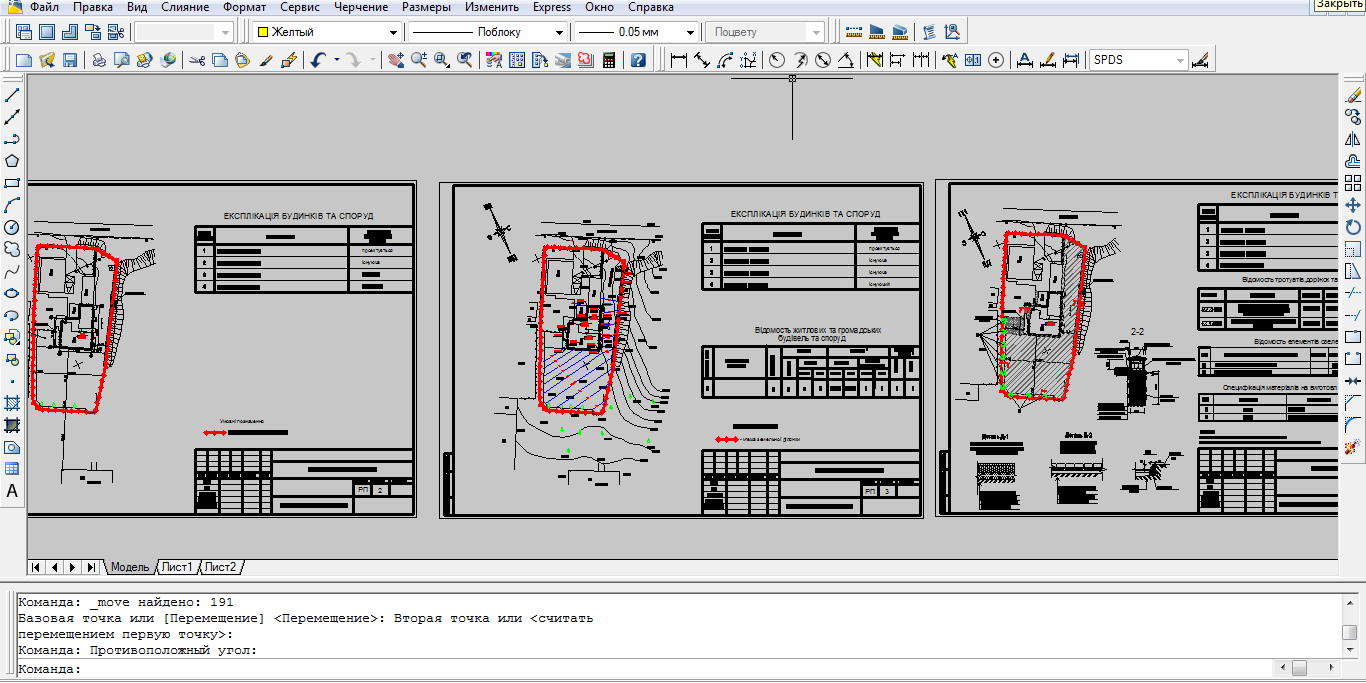Image resolution: width=1366 pixels, height=683 pixels.
Task: Select the Multiline Text tool
Action: pyautogui.click(x=12, y=491)
